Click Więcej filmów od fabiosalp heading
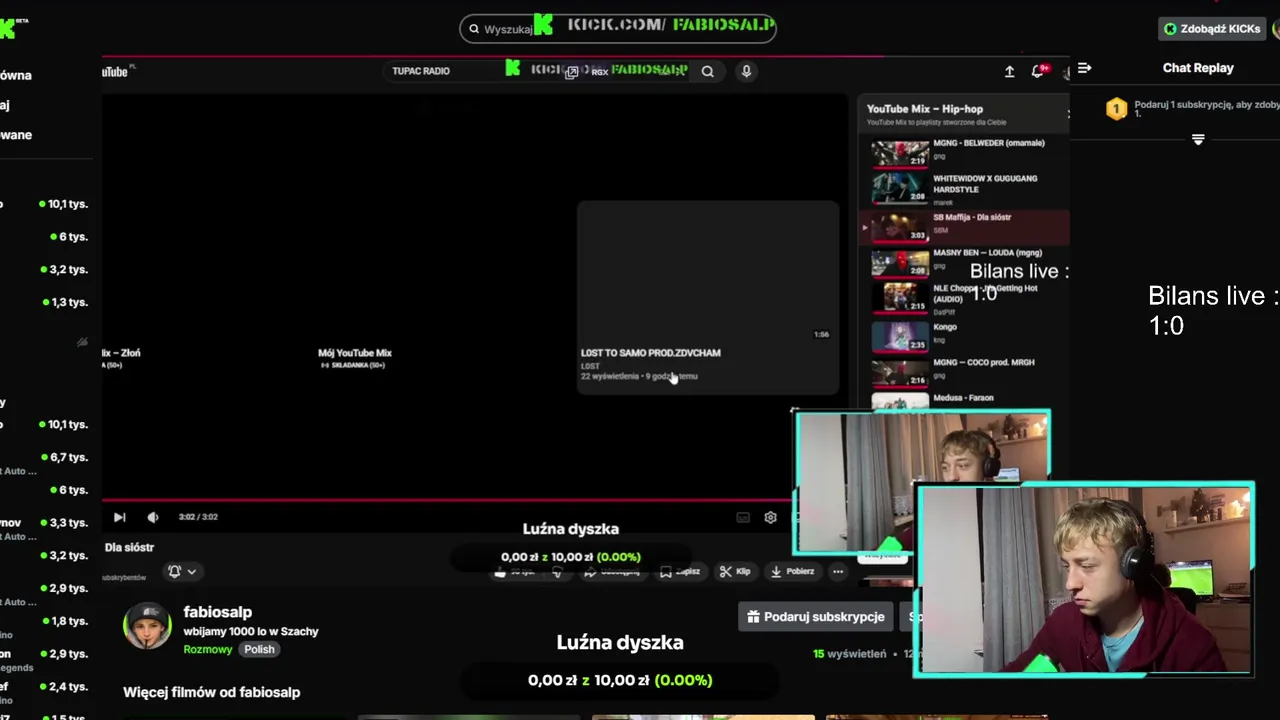This screenshot has width=1280, height=720. pos(211,692)
